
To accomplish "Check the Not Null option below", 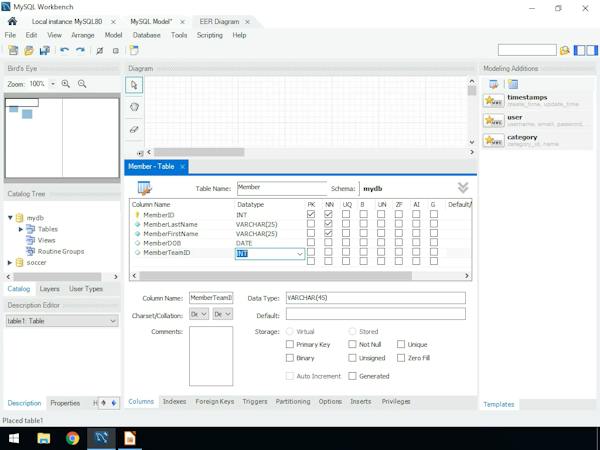I will point(352,344).
